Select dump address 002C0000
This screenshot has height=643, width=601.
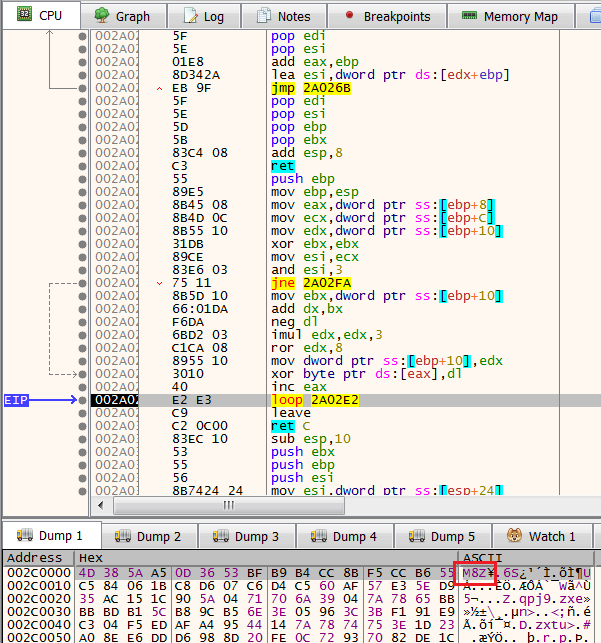point(39,572)
